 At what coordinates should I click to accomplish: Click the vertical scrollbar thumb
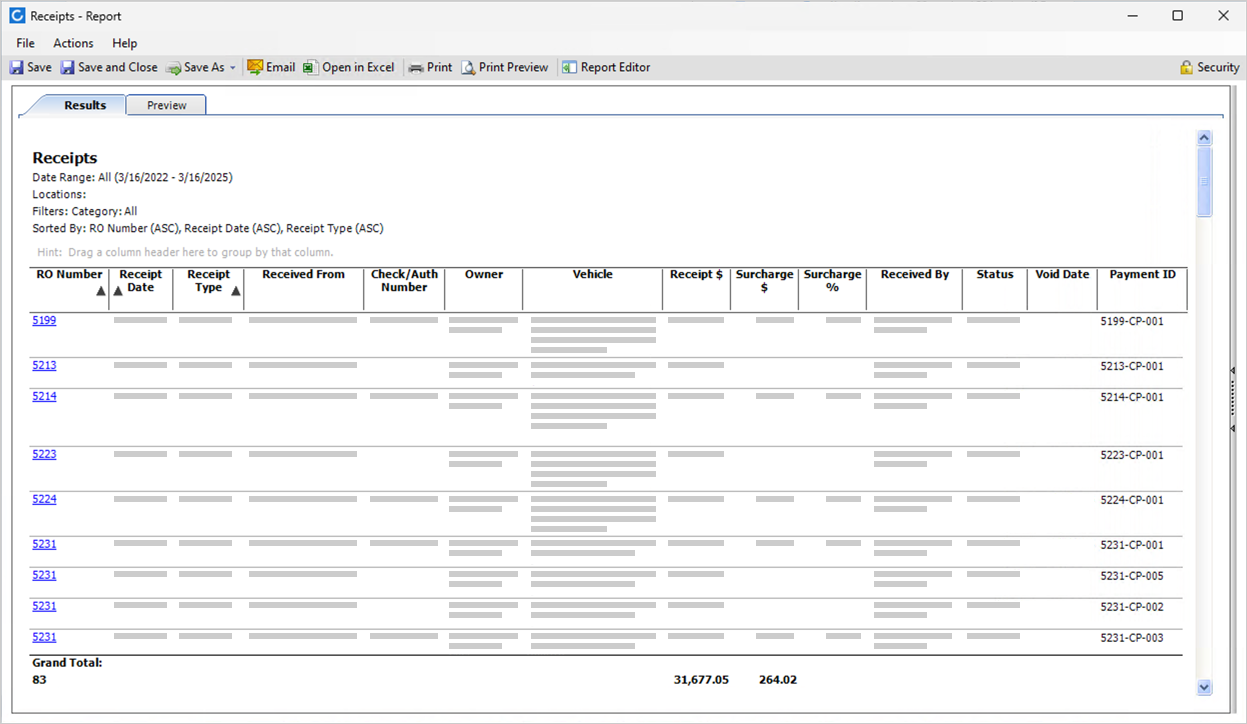click(x=1204, y=182)
